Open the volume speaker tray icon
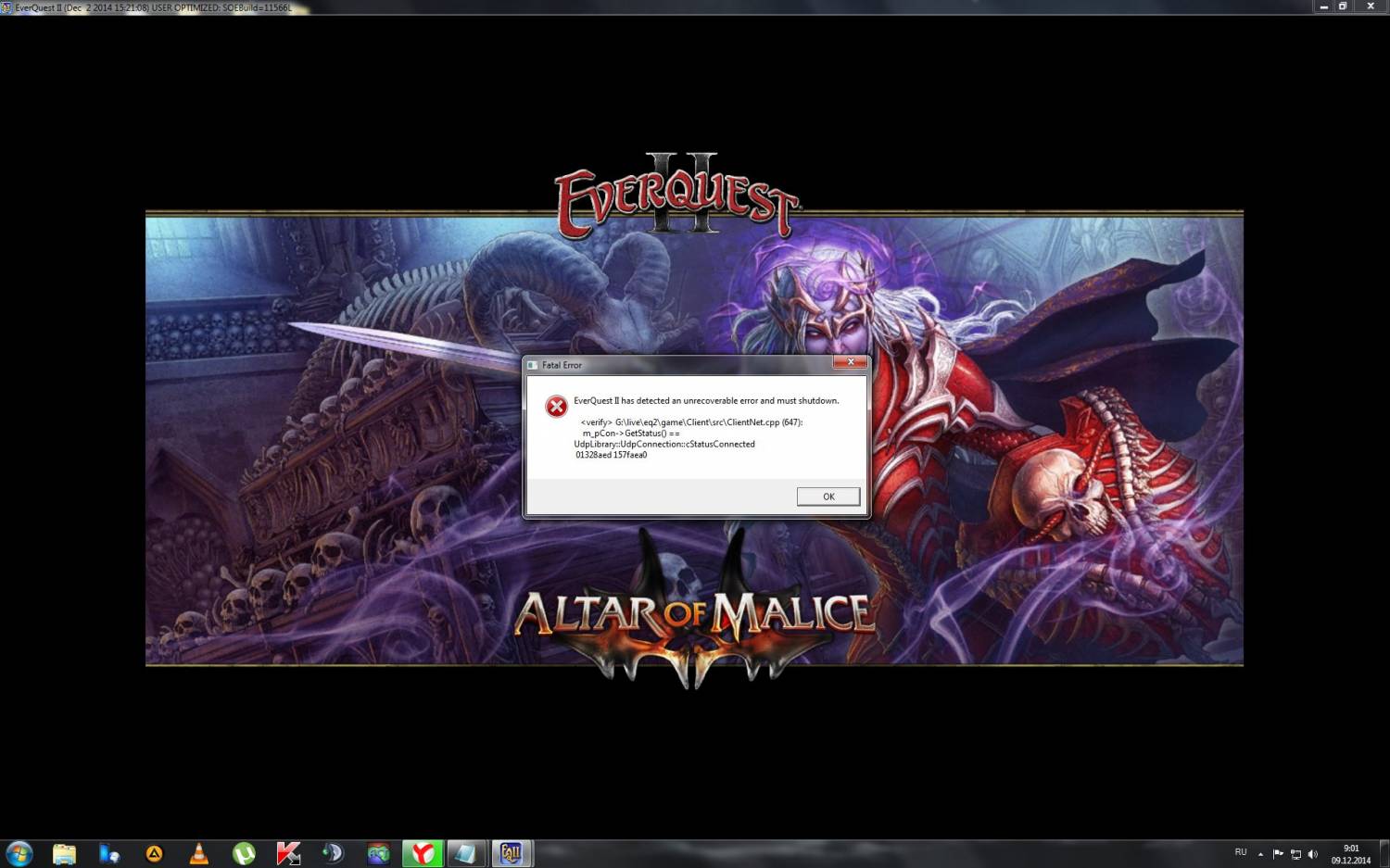 tap(1312, 854)
